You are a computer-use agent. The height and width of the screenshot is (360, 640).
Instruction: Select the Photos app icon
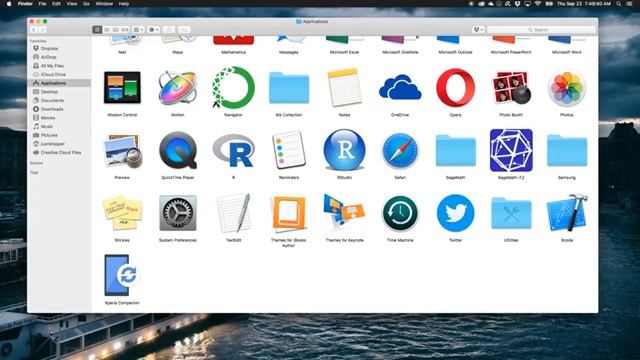(567, 88)
